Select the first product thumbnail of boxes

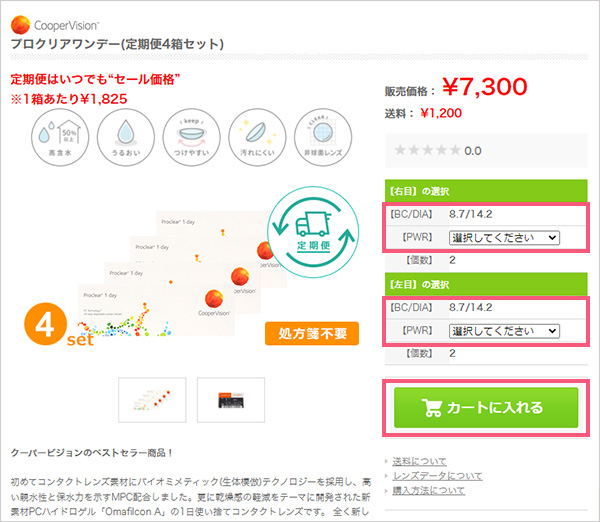pyautogui.click(x=152, y=400)
